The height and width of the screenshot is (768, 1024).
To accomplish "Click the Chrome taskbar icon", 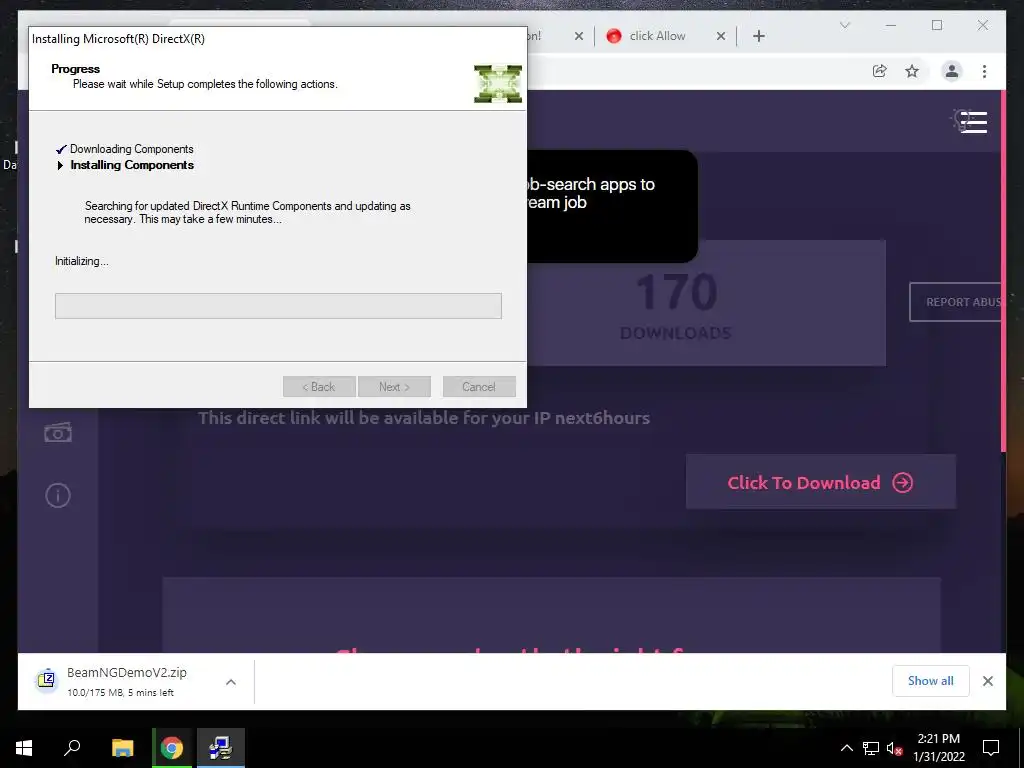I will pos(172,747).
